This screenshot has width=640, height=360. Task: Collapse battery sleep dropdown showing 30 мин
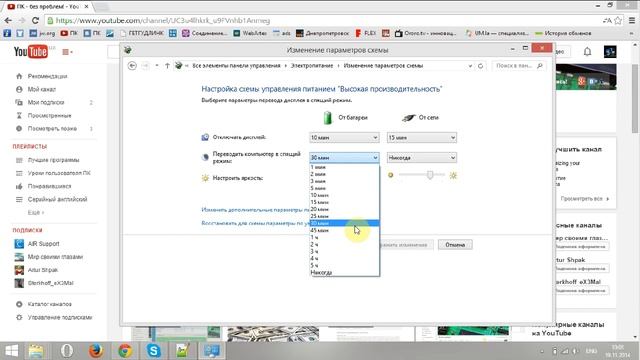coord(344,158)
